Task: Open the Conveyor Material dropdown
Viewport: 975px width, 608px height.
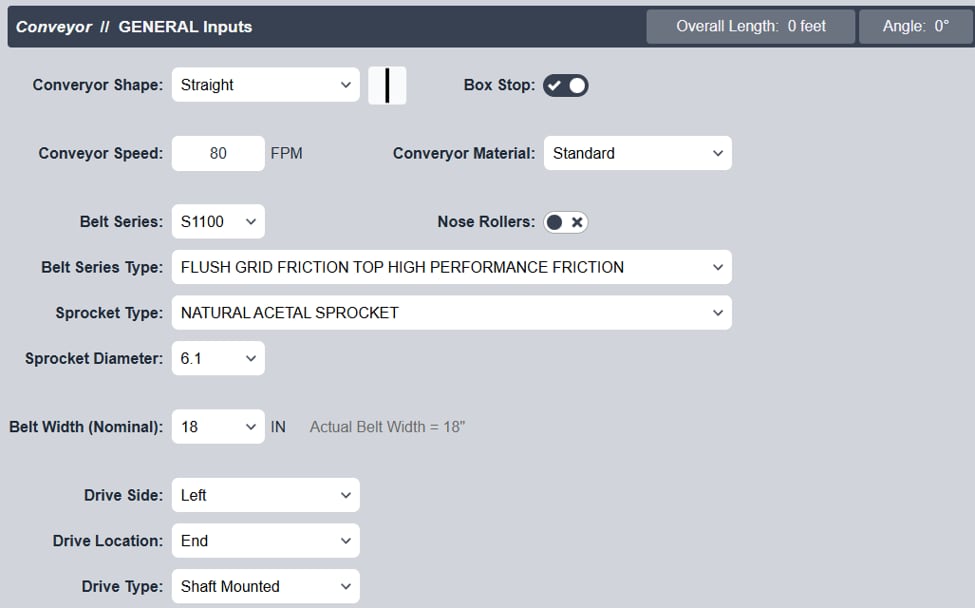Action: coord(637,153)
